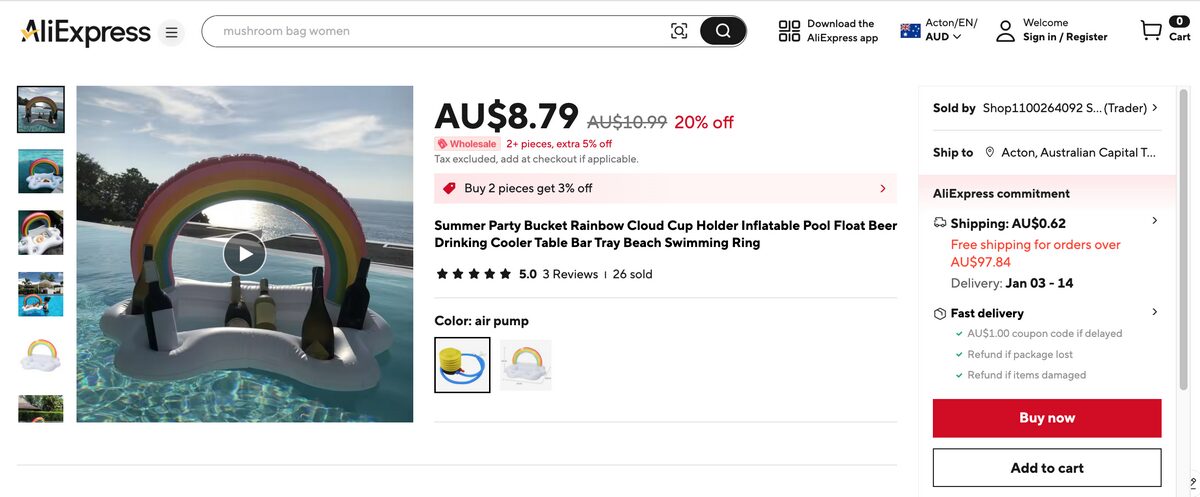Image resolution: width=1200 pixels, height=497 pixels.
Task: Go to the AliExpress home logo
Action: point(85,32)
